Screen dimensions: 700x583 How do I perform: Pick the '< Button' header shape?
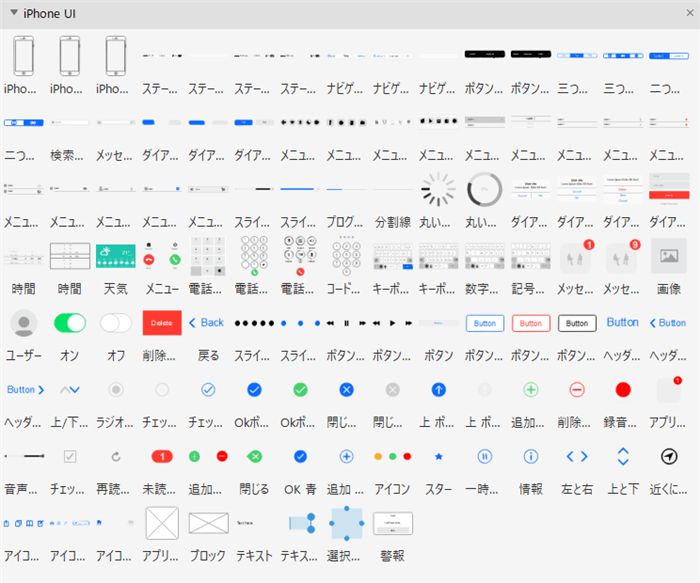(668, 323)
